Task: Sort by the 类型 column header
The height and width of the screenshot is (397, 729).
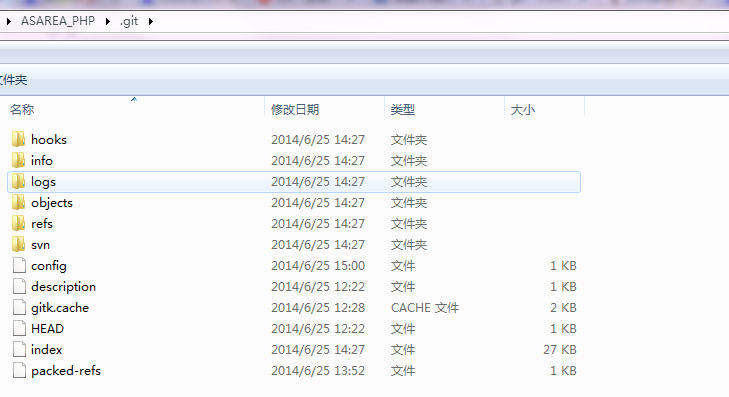Action: [x=403, y=110]
